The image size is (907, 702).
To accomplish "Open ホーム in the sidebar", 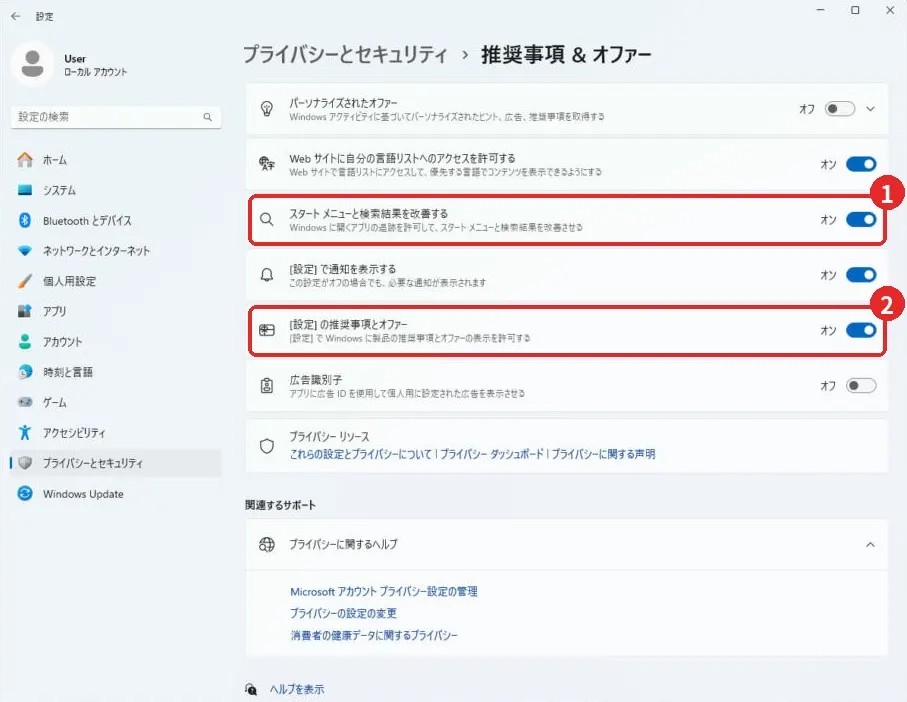I will [x=54, y=160].
